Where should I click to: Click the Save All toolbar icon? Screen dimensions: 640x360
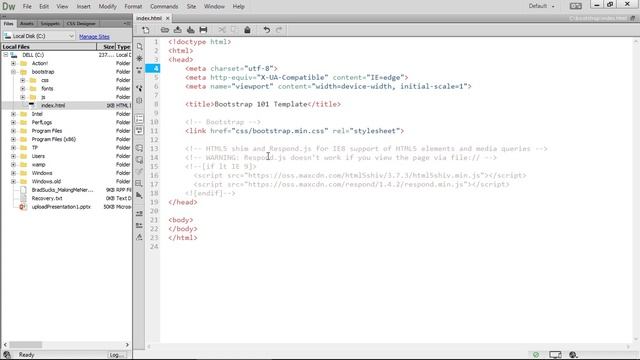[x=191, y=30]
